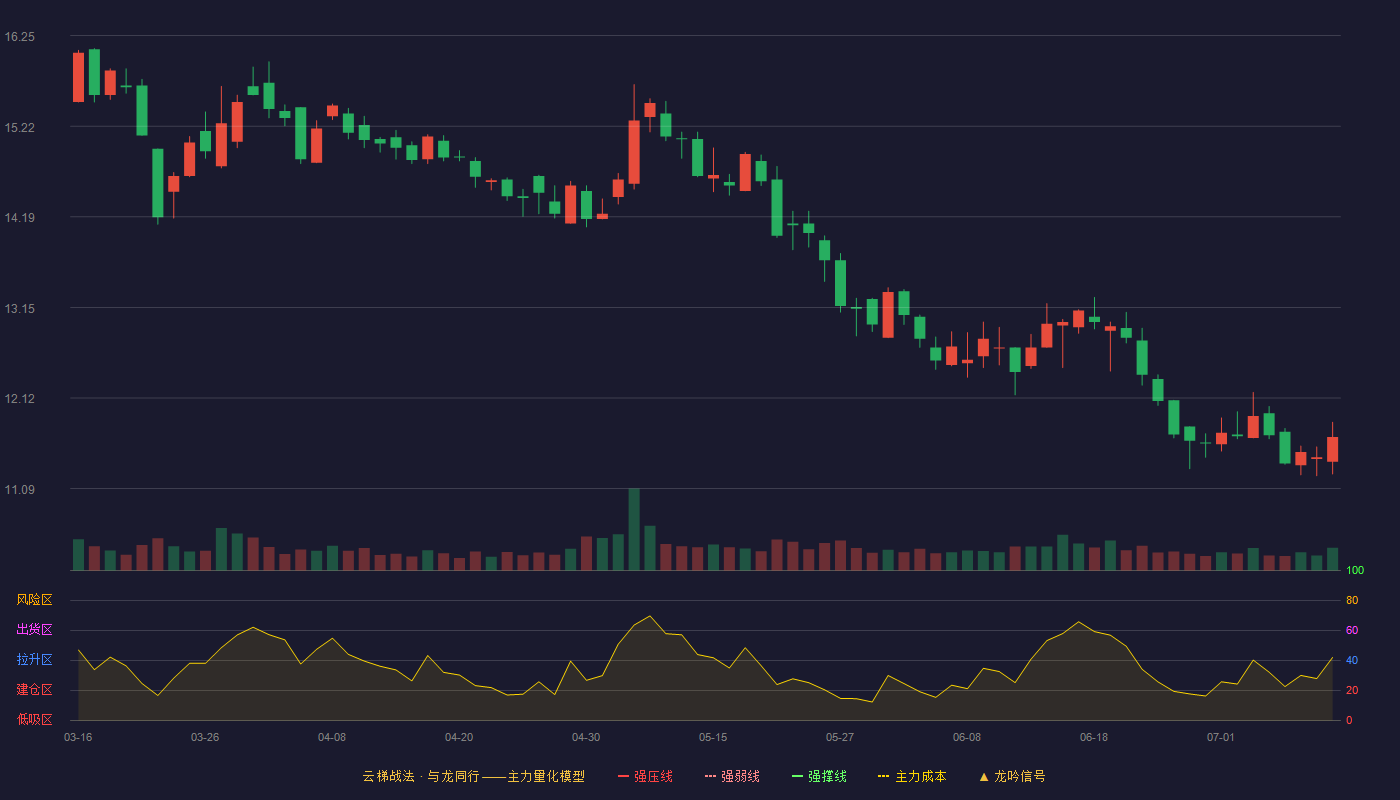Click the 15.22 price axis label
Image resolution: width=1400 pixels, height=800 pixels.
pos(20,128)
